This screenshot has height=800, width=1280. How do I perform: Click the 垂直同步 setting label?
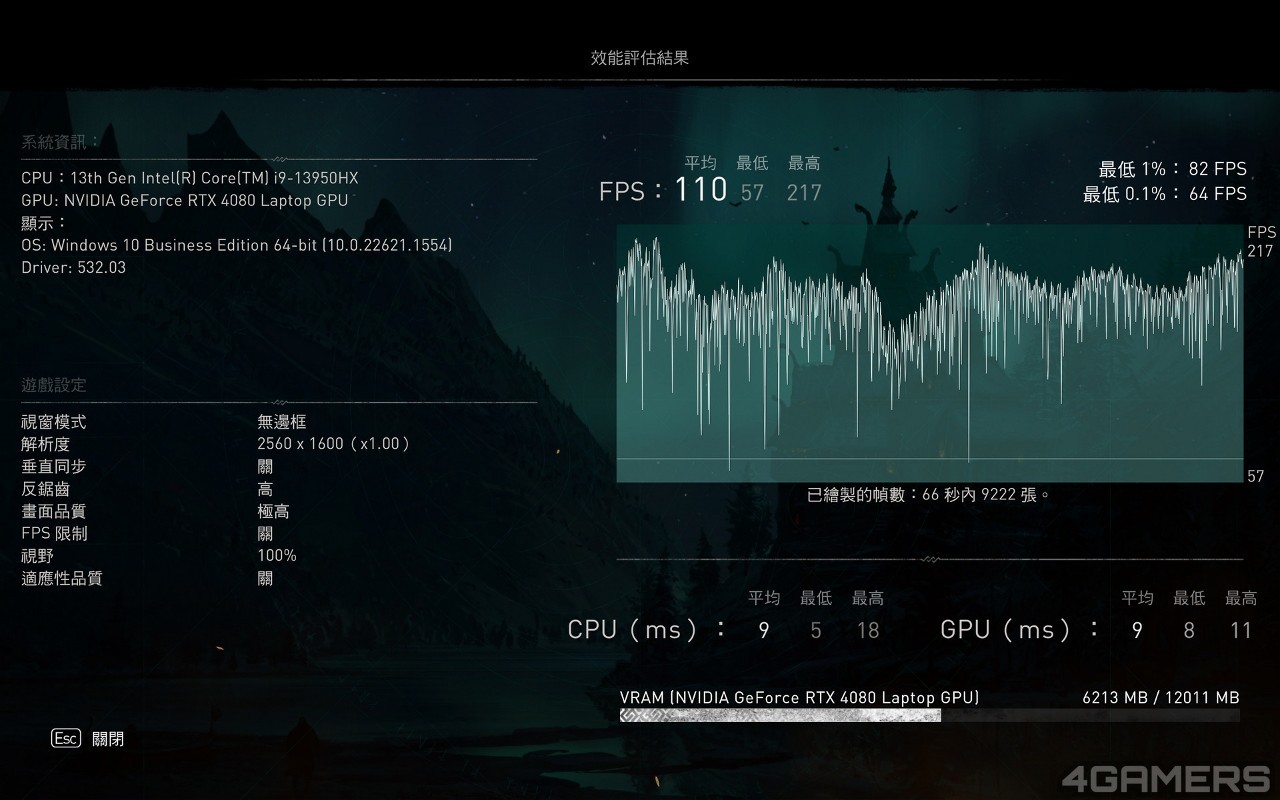click(54, 467)
